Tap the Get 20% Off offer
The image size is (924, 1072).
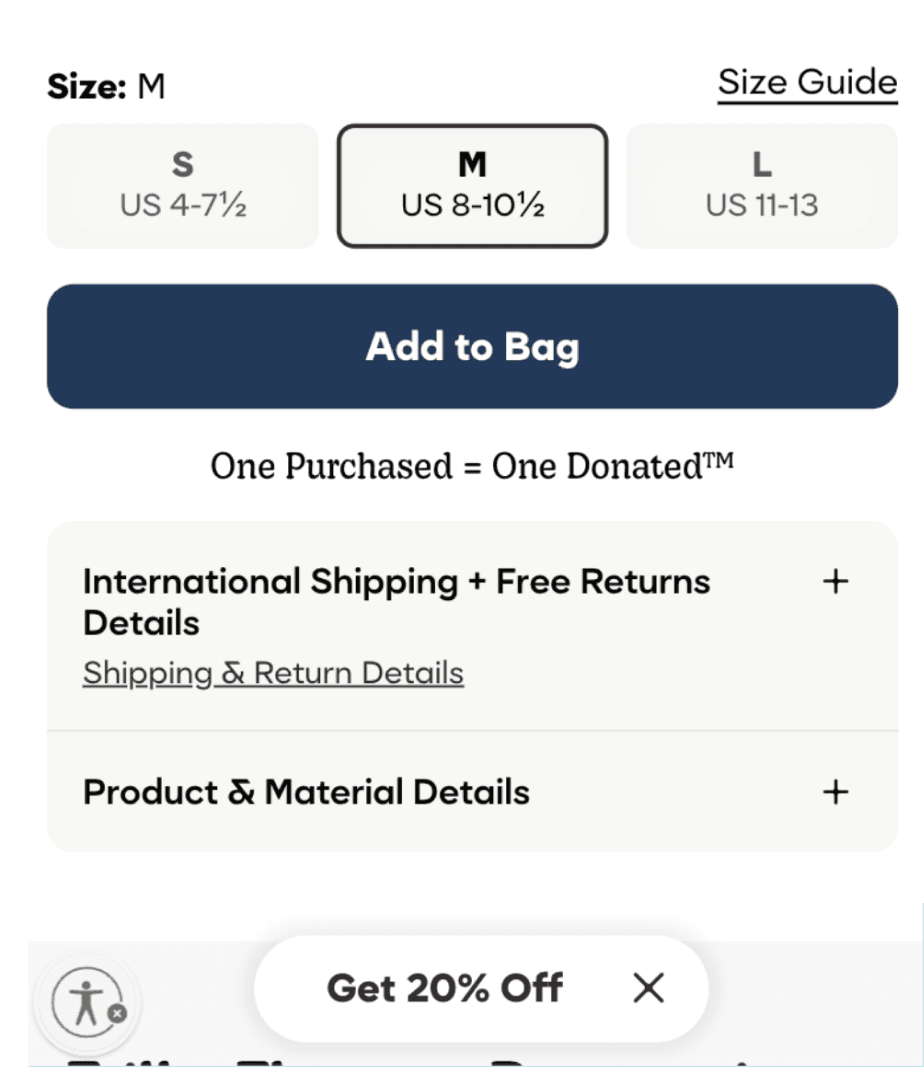coord(445,989)
